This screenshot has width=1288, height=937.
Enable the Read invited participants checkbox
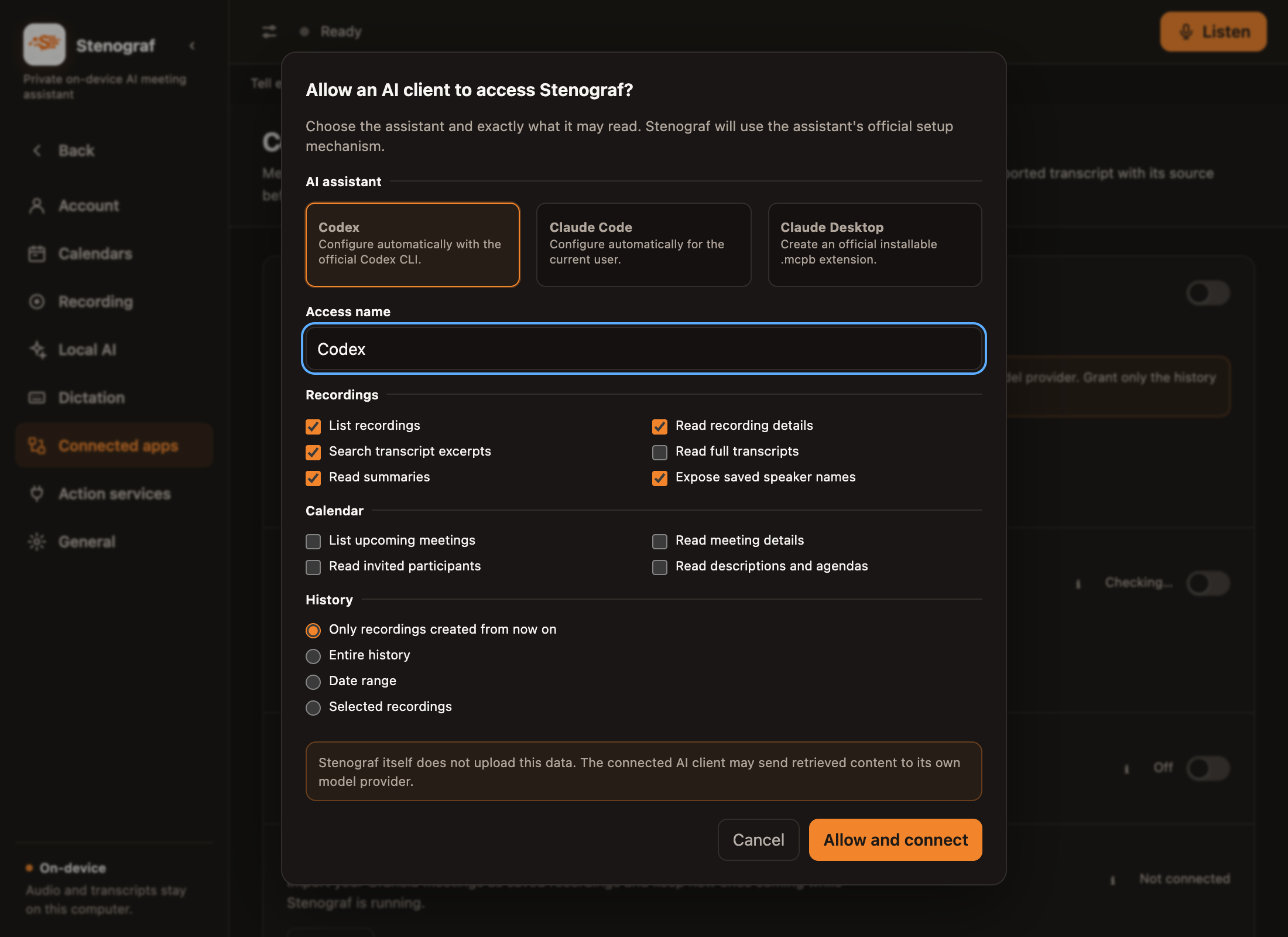tap(313, 567)
